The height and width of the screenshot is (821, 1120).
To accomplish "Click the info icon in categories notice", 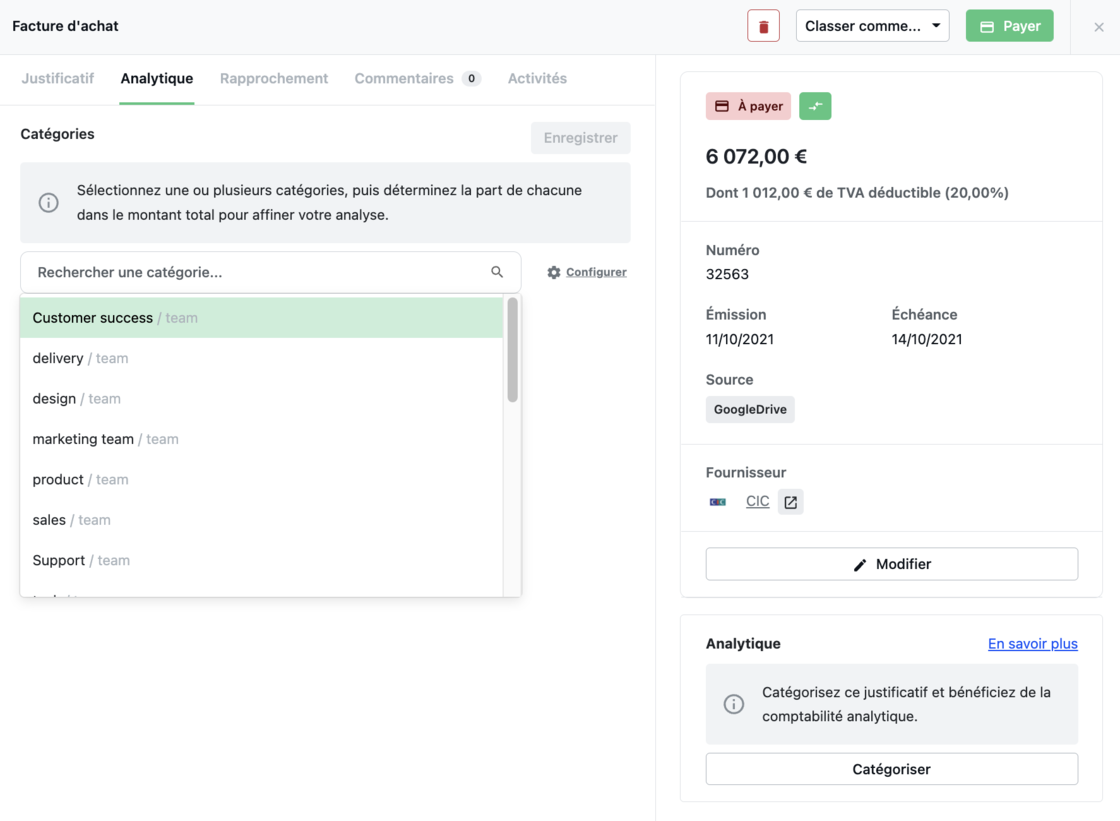I will pos(49,203).
